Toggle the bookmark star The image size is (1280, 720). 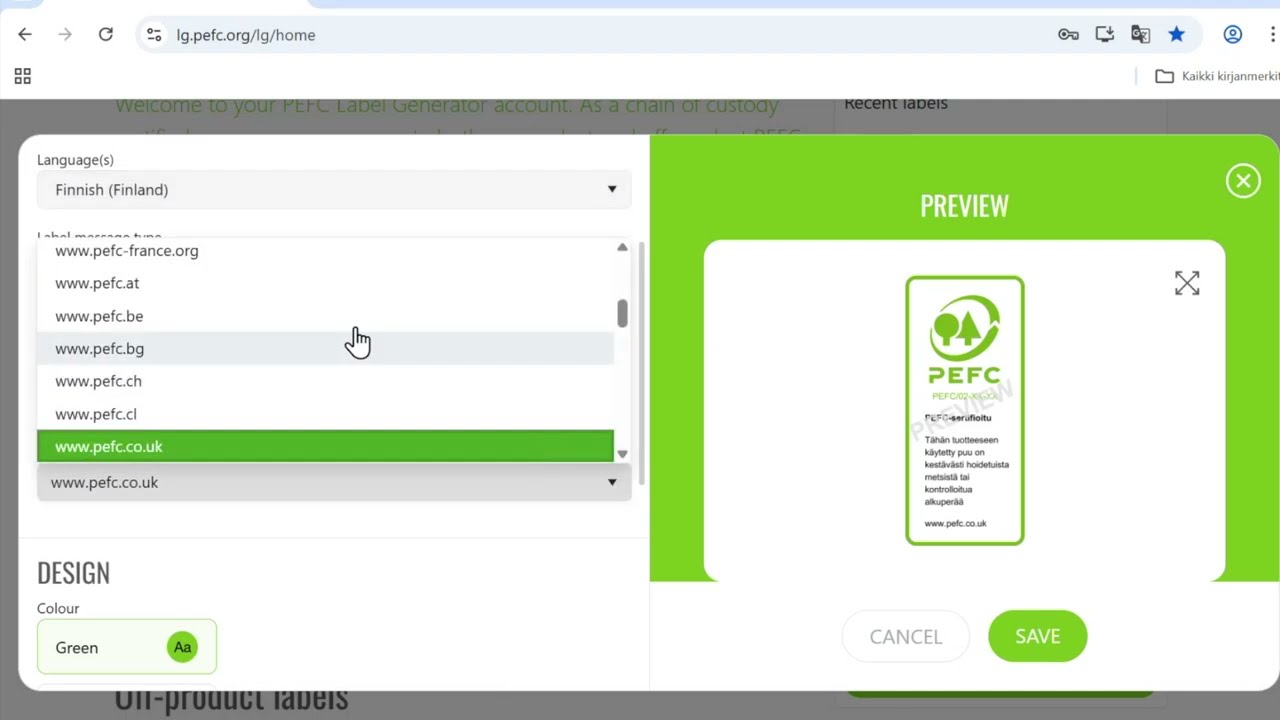pos(1176,35)
